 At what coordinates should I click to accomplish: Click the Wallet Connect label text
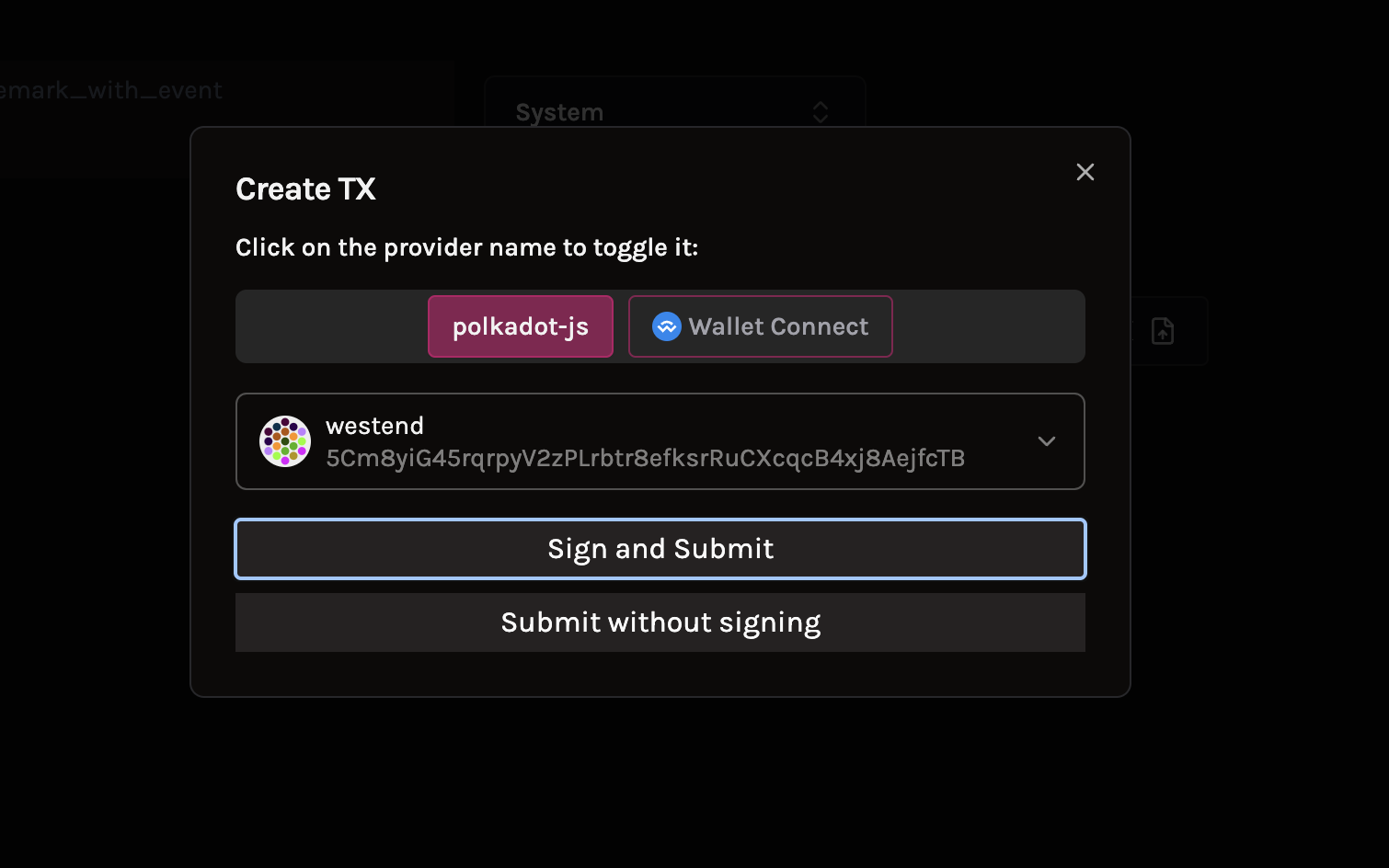pos(778,326)
